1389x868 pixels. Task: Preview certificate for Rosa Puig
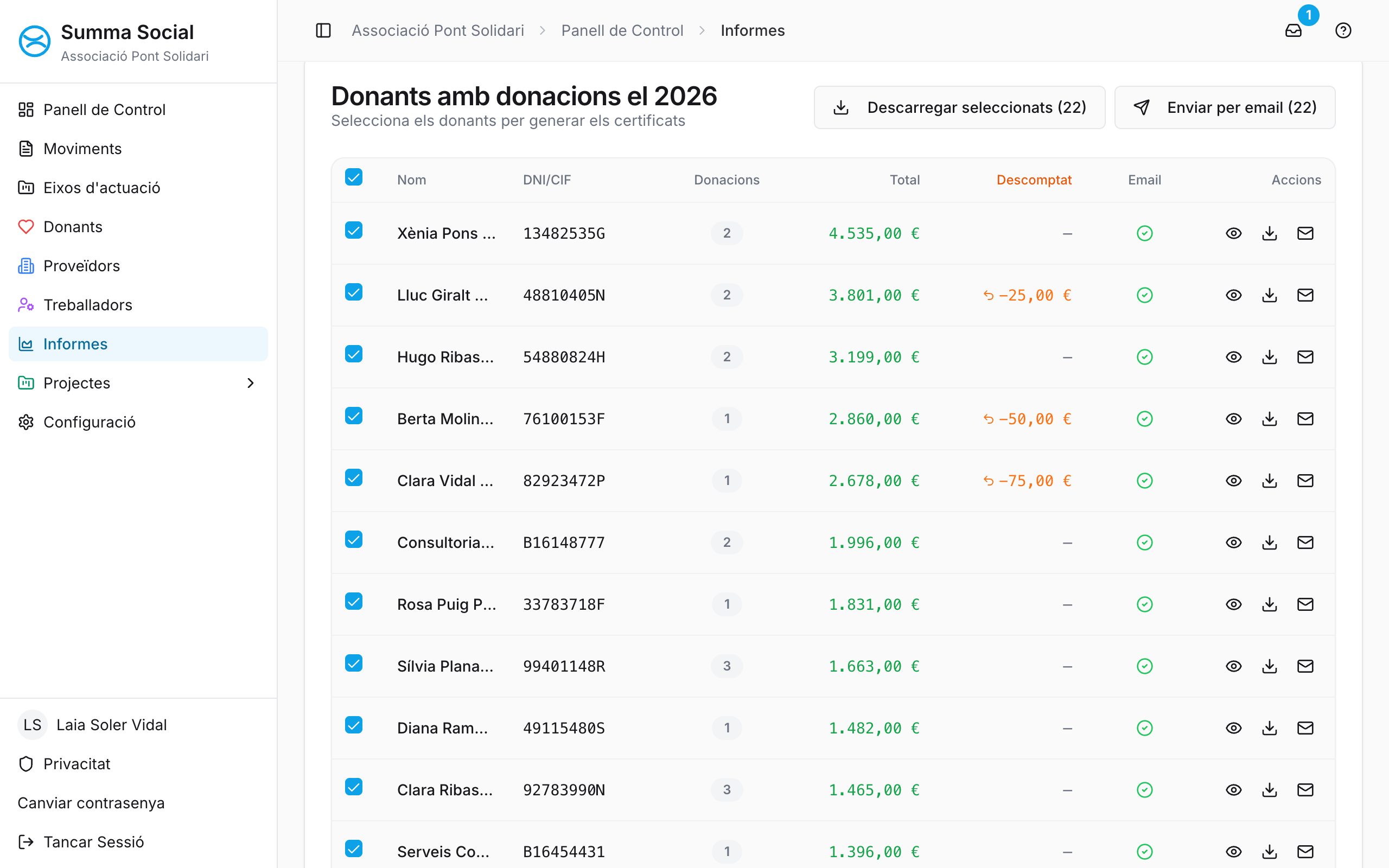(1233, 604)
